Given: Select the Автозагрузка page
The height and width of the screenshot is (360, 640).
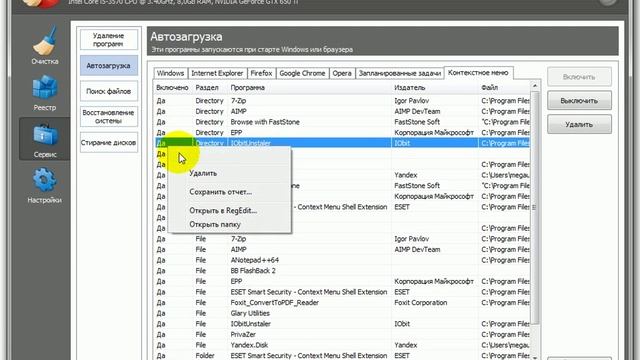Looking at the screenshot, I should point(109,66).
